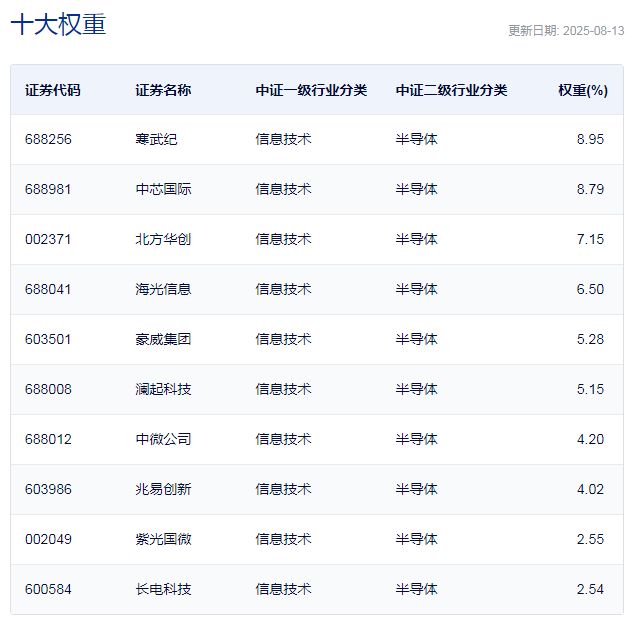Click the 海光信息 security name

tap(163, 289)
